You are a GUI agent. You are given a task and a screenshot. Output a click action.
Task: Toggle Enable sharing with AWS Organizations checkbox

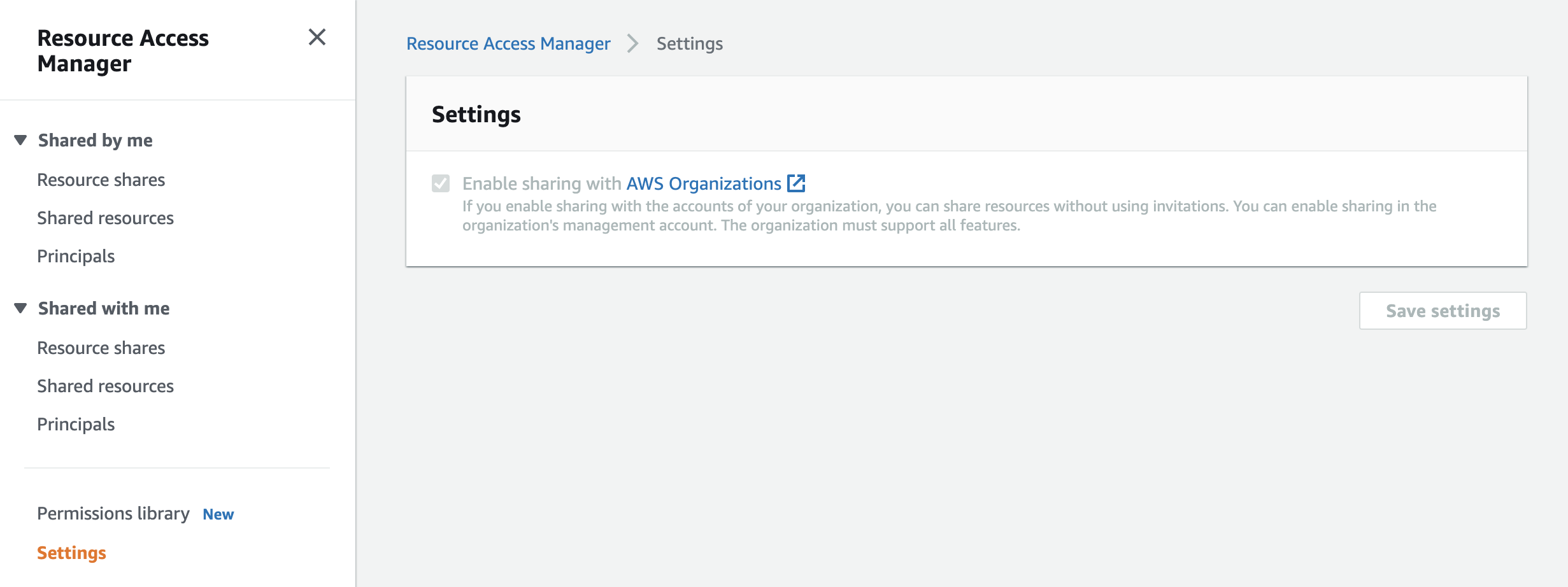click(x=441, y=183)
